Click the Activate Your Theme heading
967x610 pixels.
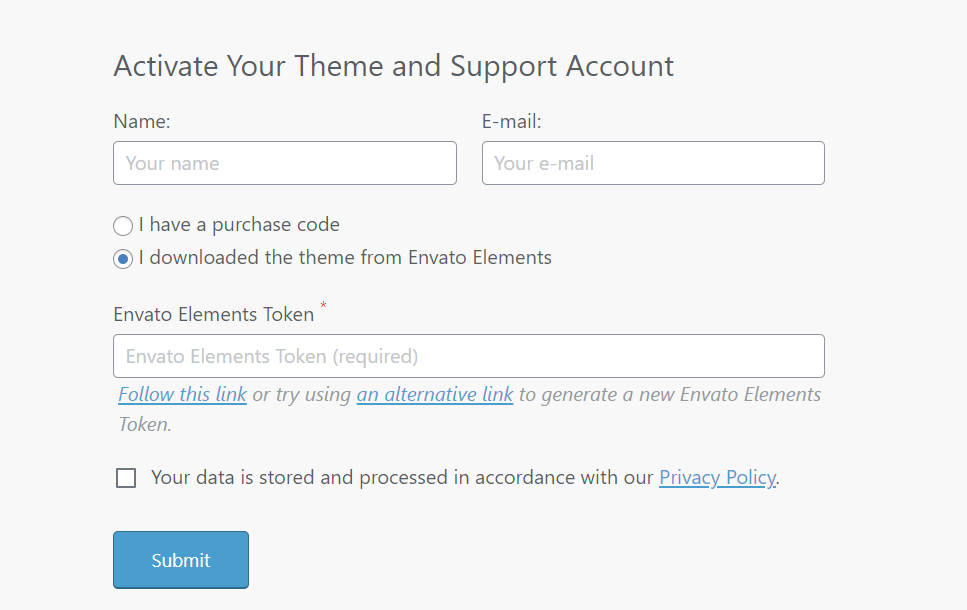(x=393, y=67)
